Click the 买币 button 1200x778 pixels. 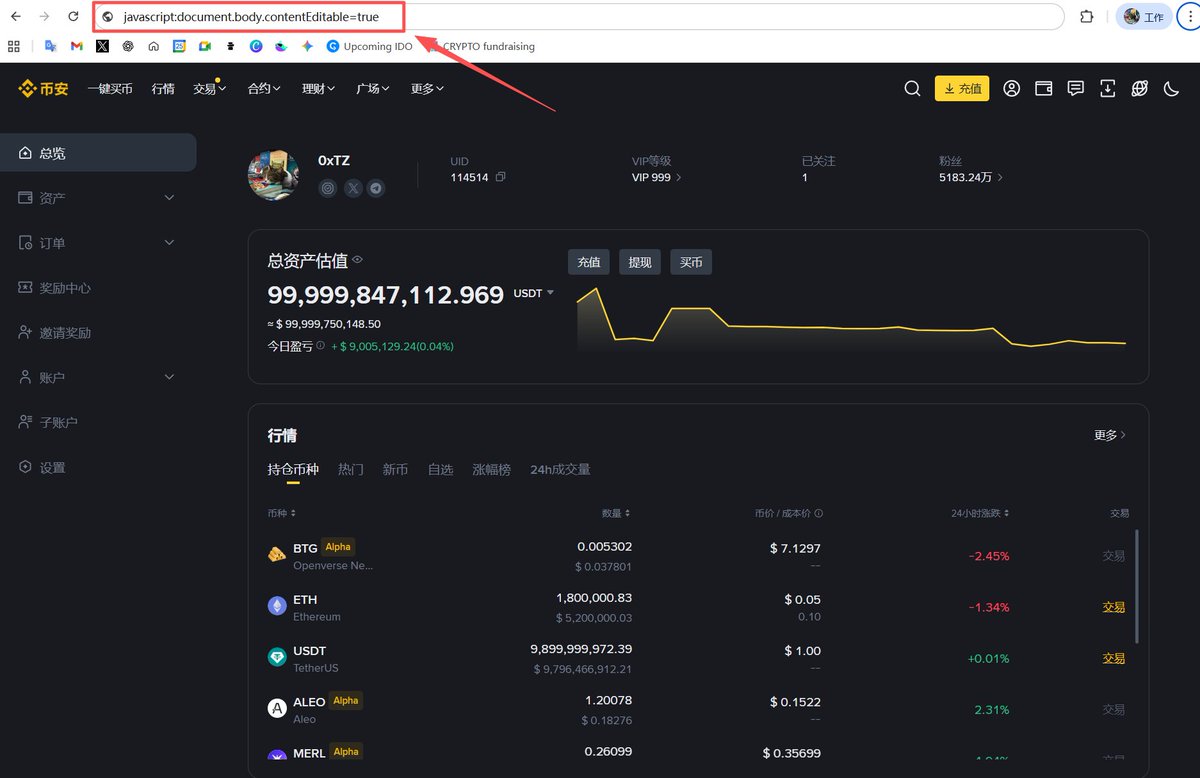point(691,262)
